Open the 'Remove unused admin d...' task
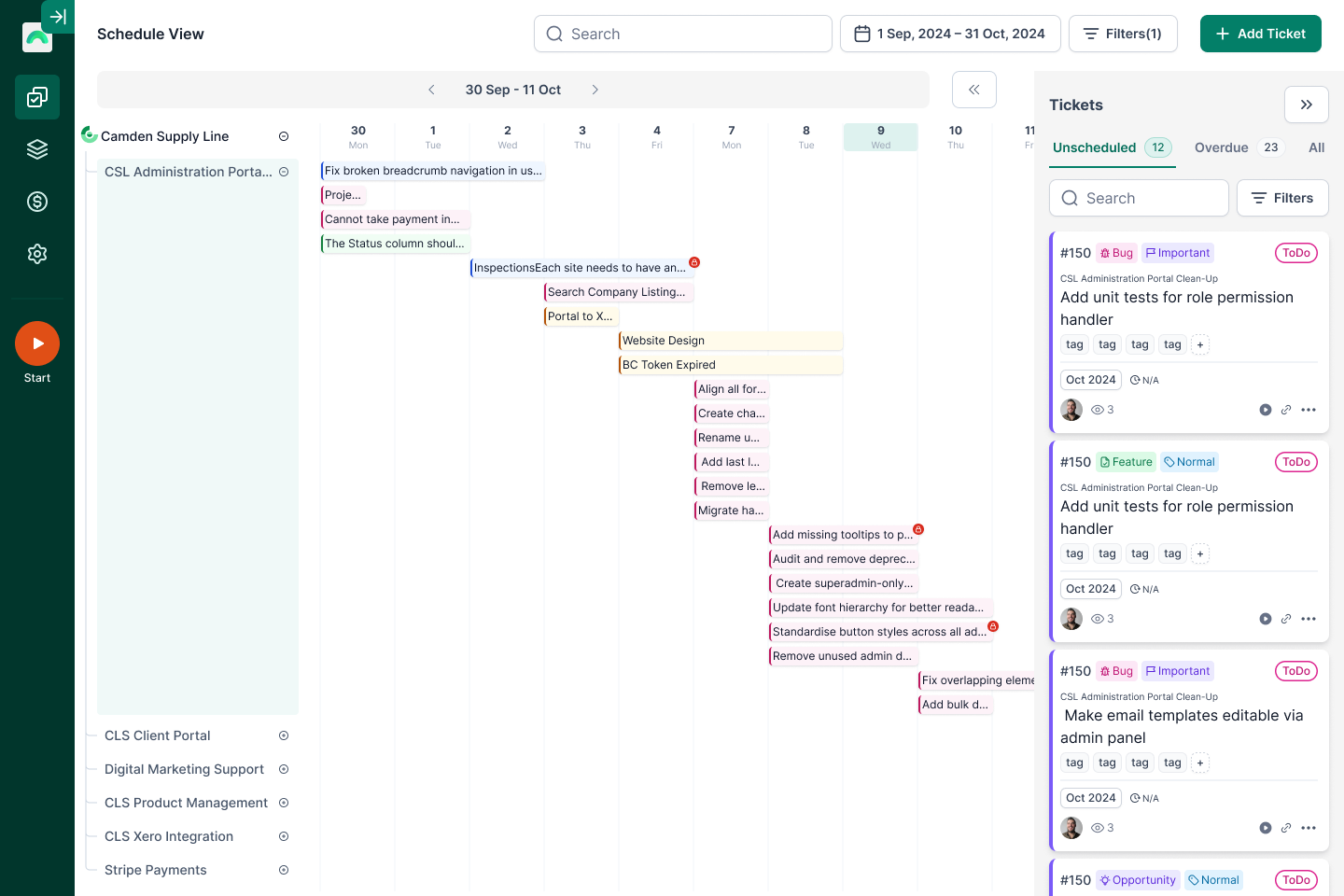 pyautogui.click(x=844, y=656)
